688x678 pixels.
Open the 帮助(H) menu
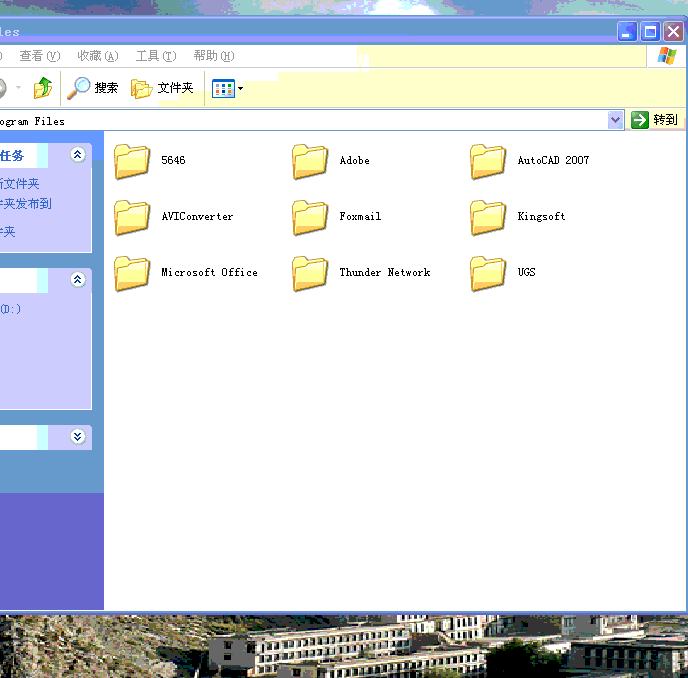coord(214,56)
